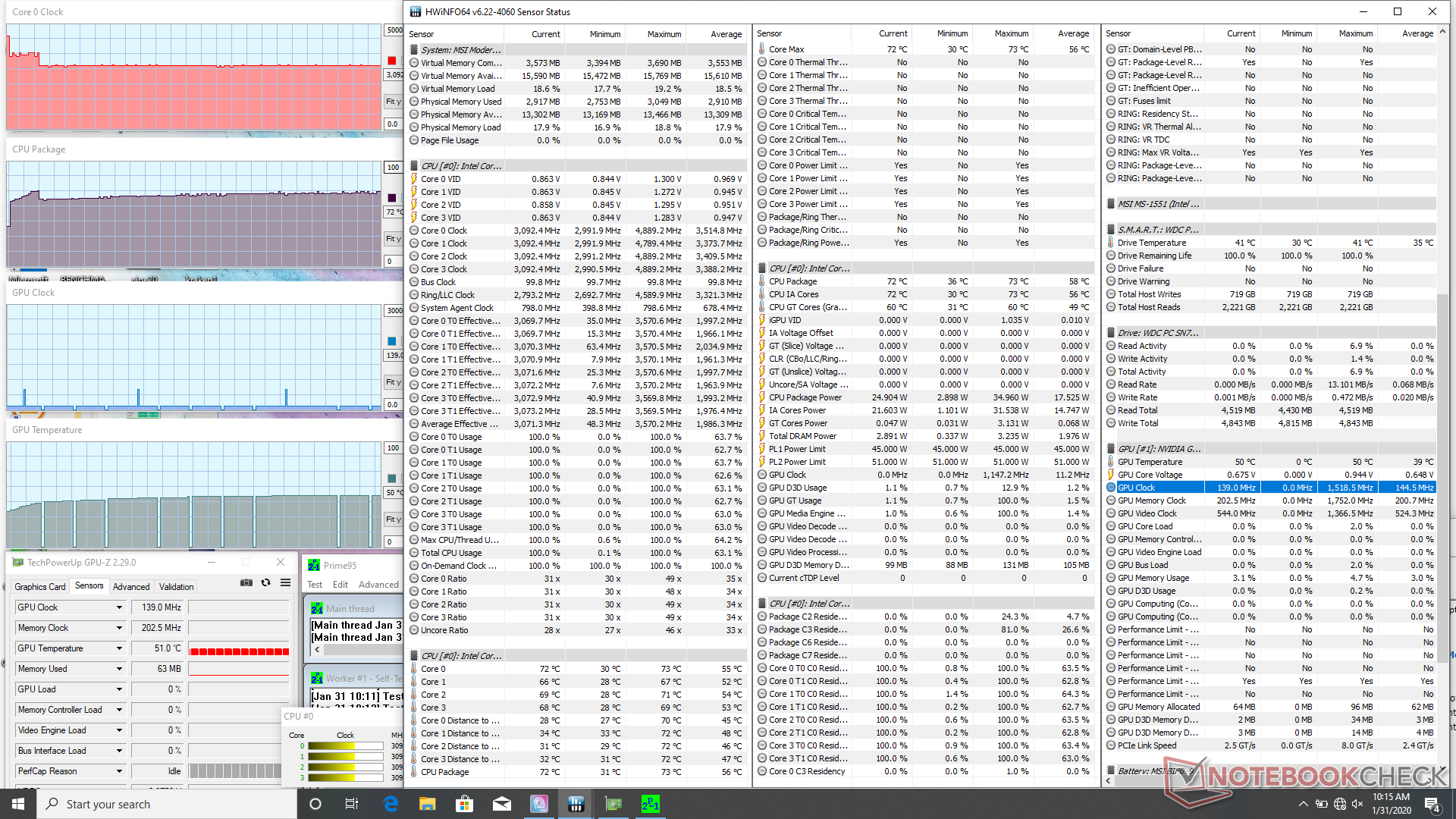Click Fit y on Core 0 Clock graph
1456x819 pixels.
393,102
